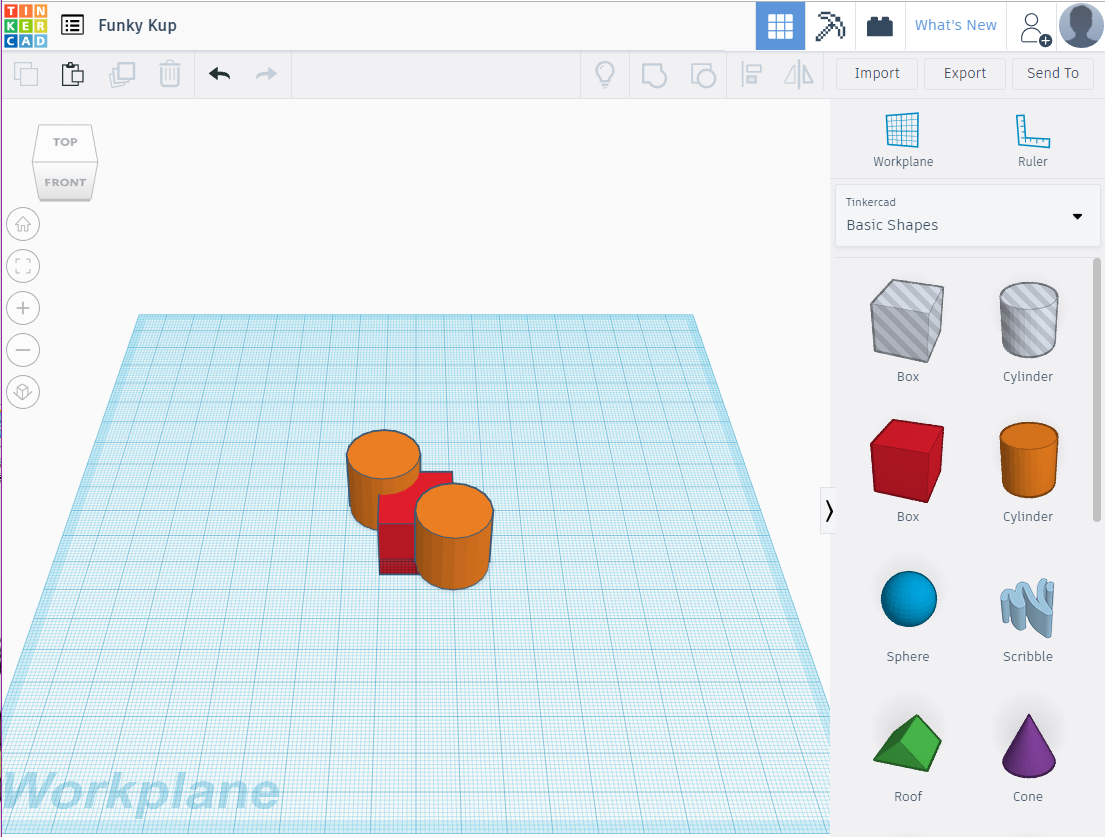Screen dimensions: 1105x837
Task: Toggle orthographic perspective view cube icon
Action: point(23,392)
